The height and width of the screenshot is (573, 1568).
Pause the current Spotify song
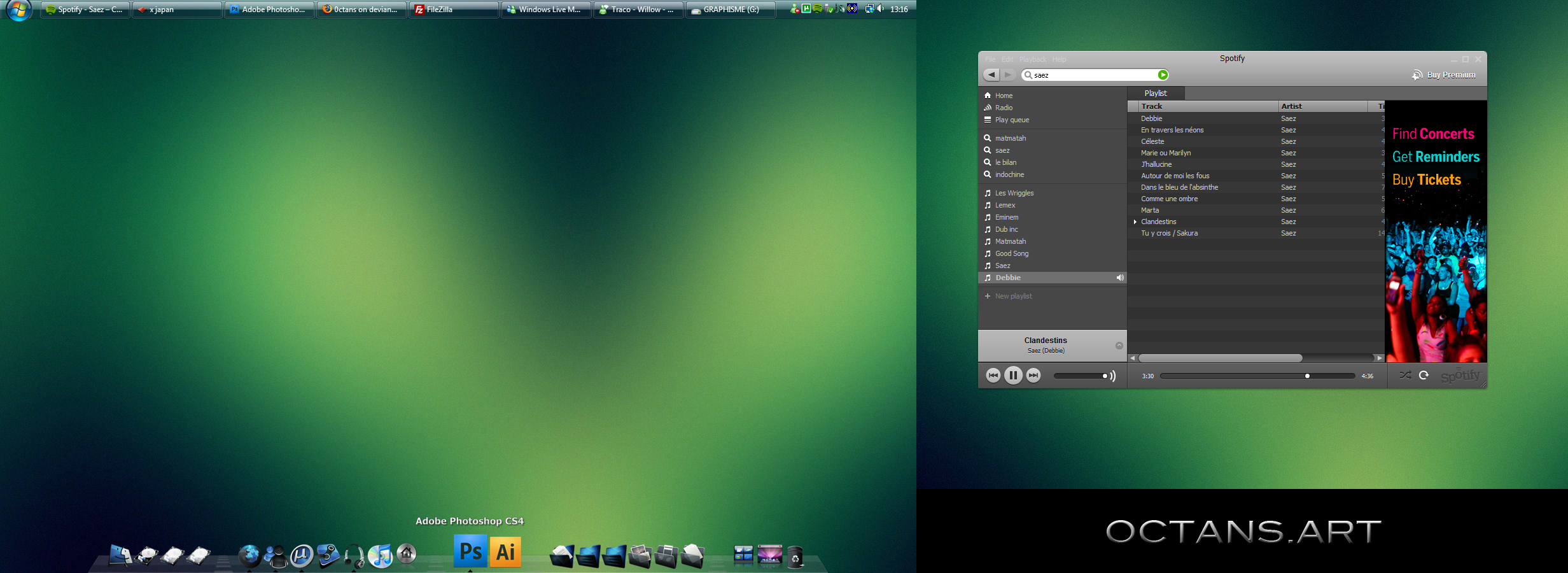point(1013,376)
